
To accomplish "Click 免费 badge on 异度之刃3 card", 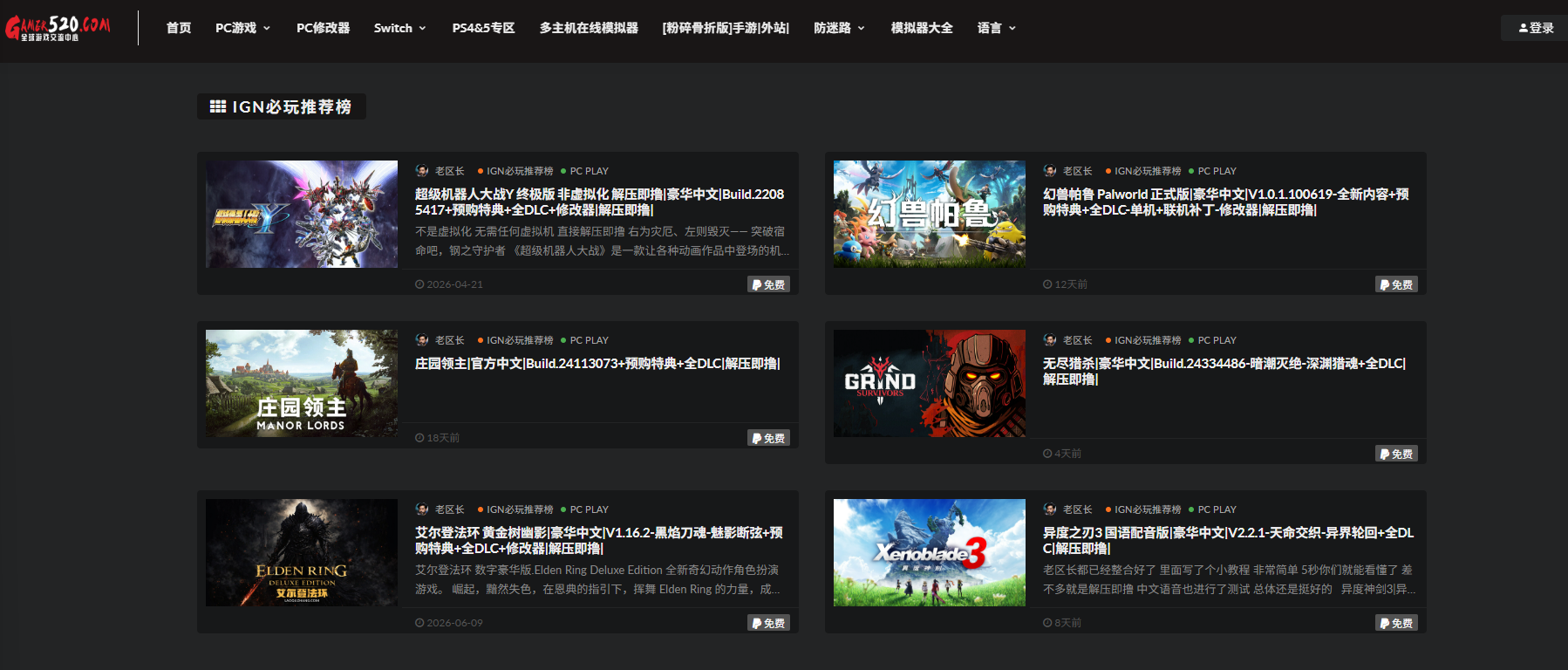I will (x=1396, y=623).
